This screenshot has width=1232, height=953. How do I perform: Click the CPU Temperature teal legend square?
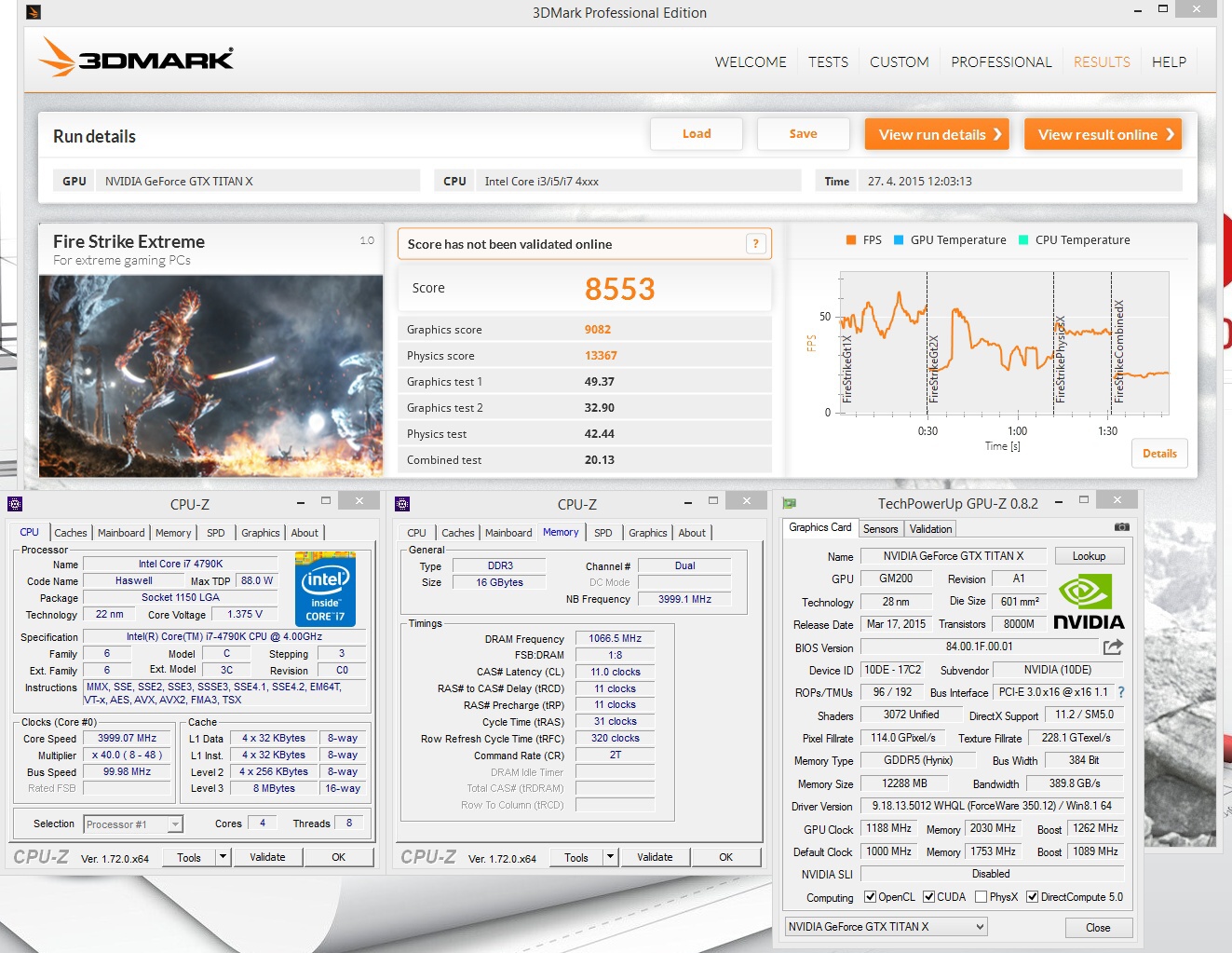click(x=1023, y=239)
